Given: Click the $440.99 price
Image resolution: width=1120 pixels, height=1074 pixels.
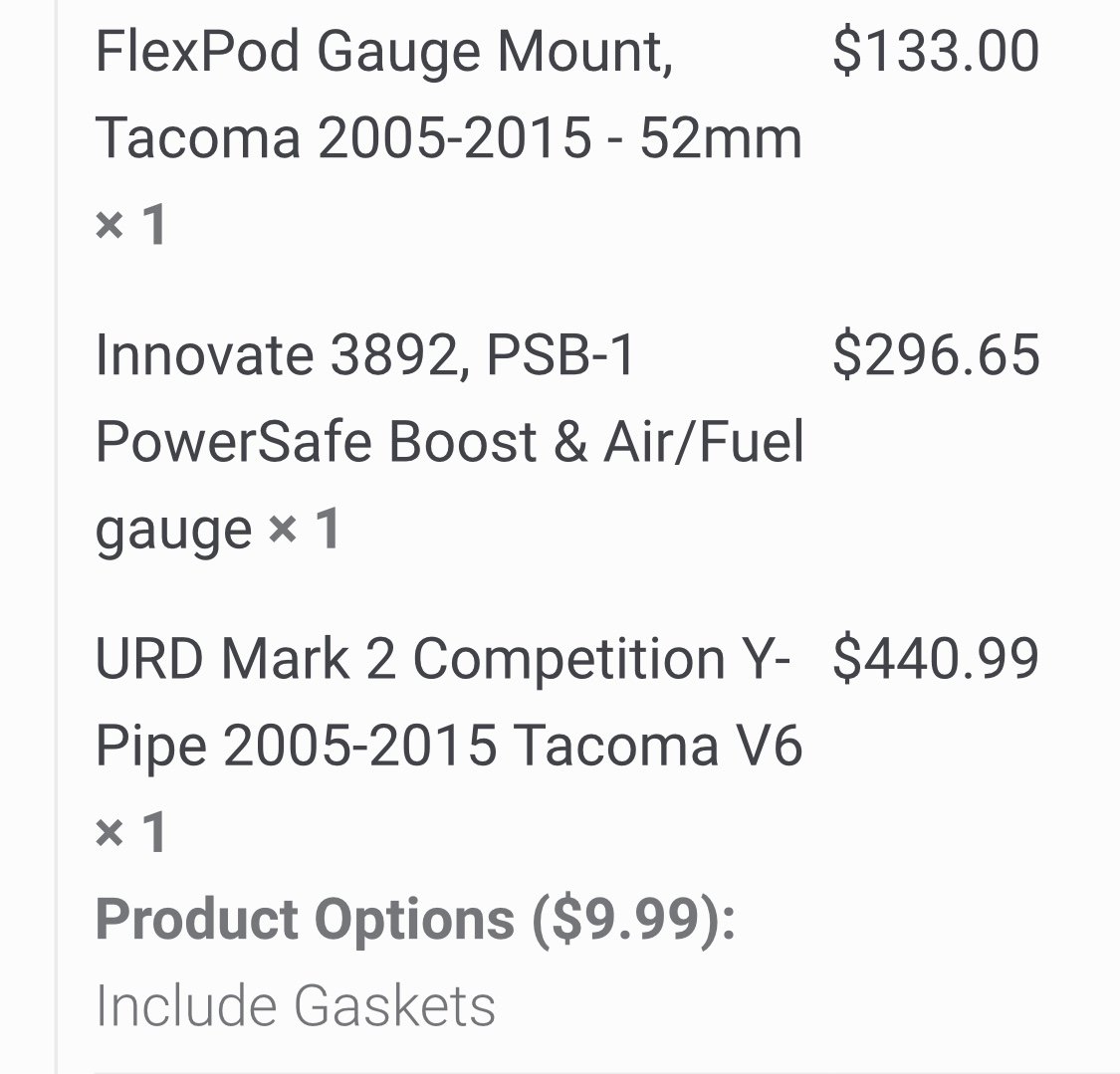Looking at the screenshot, I should [936, 659].
